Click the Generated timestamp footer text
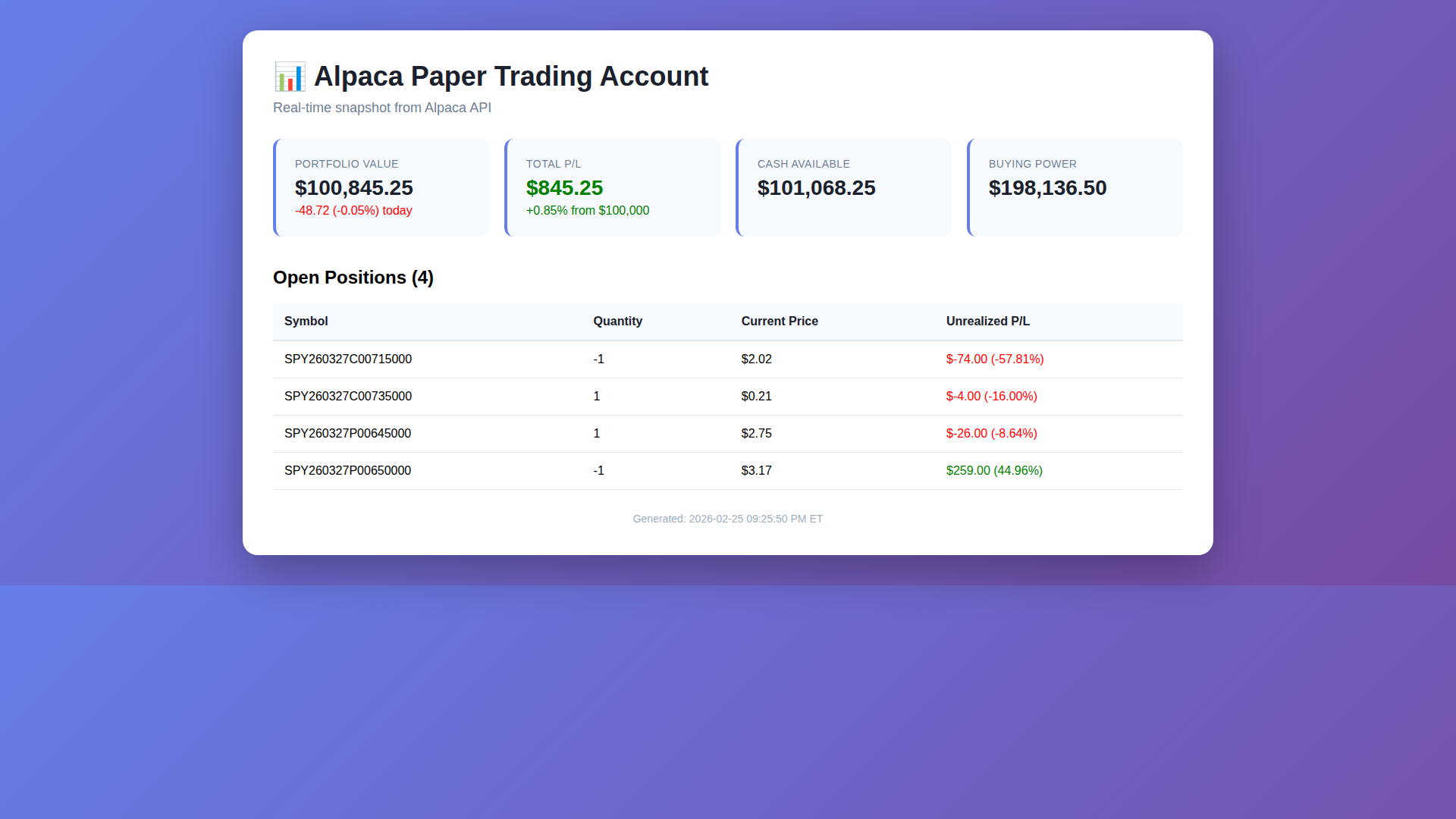This screenshot has width=1456, height=819. coord(728,519)
